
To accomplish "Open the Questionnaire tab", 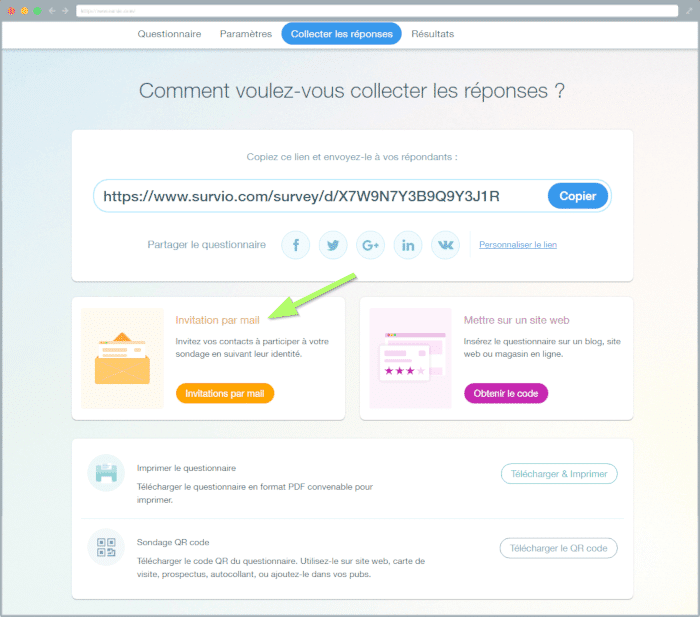I will (169, 34).
